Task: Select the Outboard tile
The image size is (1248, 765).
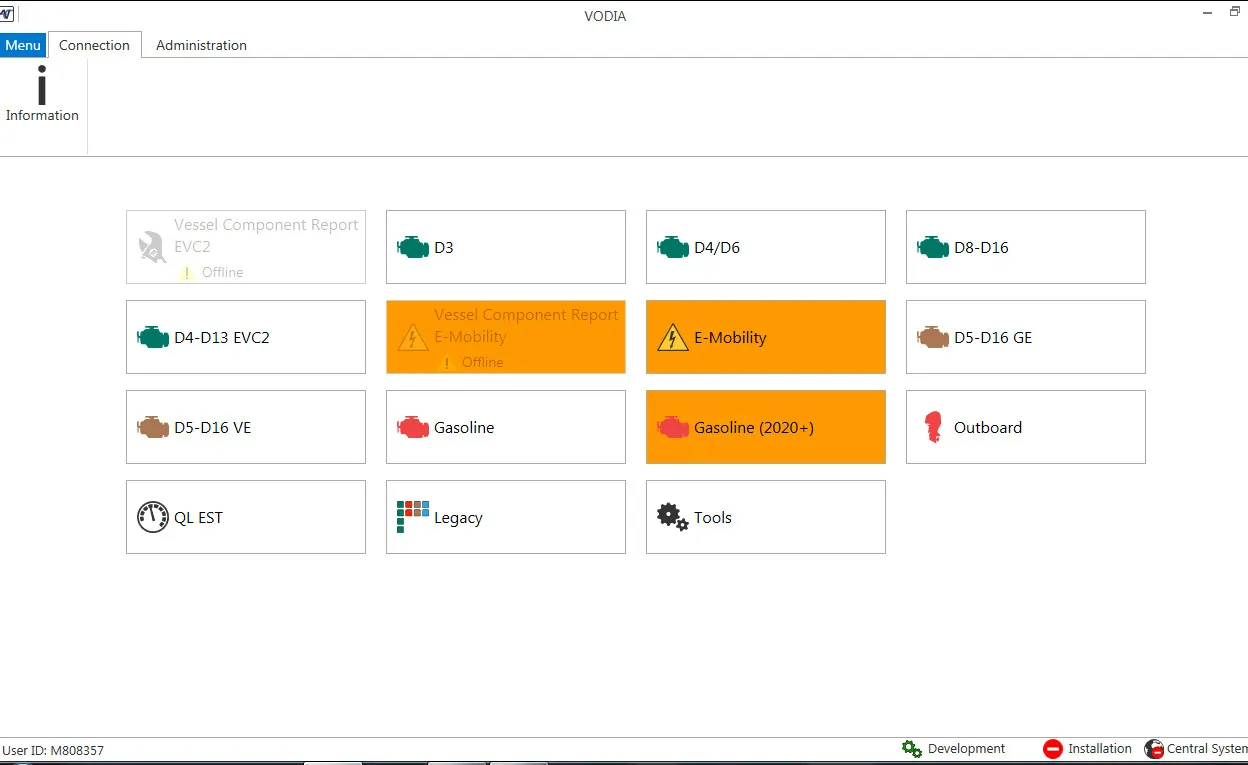Action: tap(1026, 427)
